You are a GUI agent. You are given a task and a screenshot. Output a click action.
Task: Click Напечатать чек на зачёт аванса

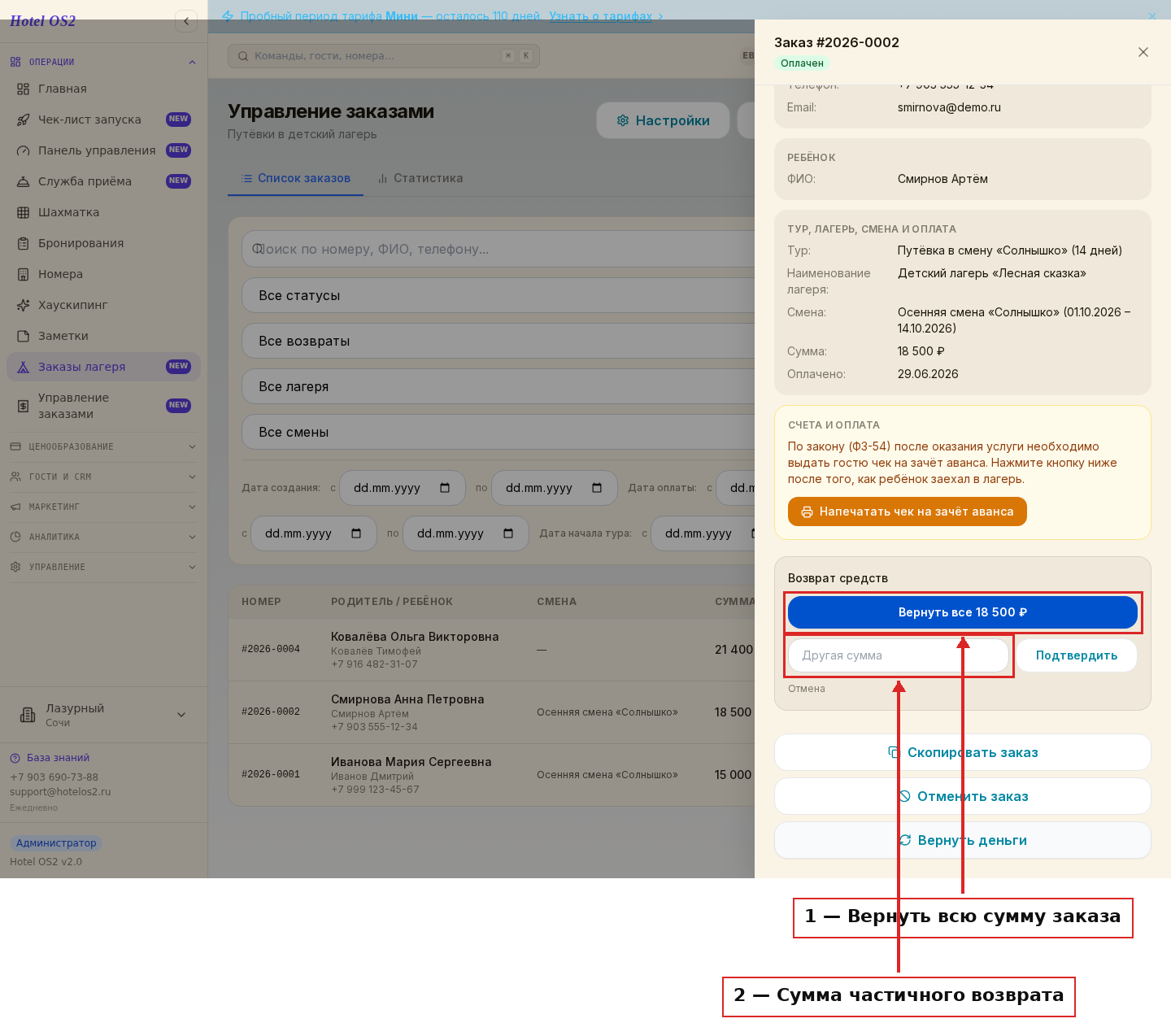[x=908, y=511]
